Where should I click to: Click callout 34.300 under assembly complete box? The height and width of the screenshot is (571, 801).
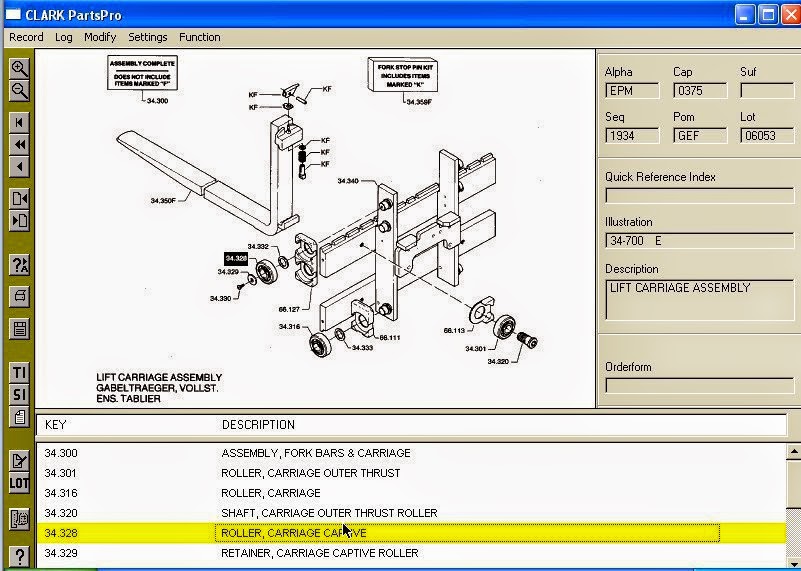tap(157, 101)
